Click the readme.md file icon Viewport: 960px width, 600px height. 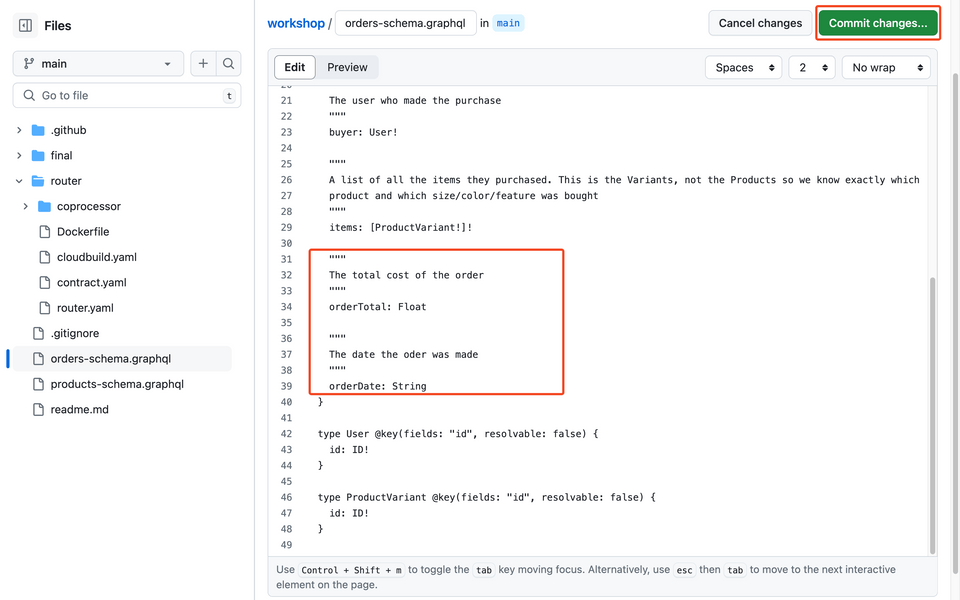39,410
